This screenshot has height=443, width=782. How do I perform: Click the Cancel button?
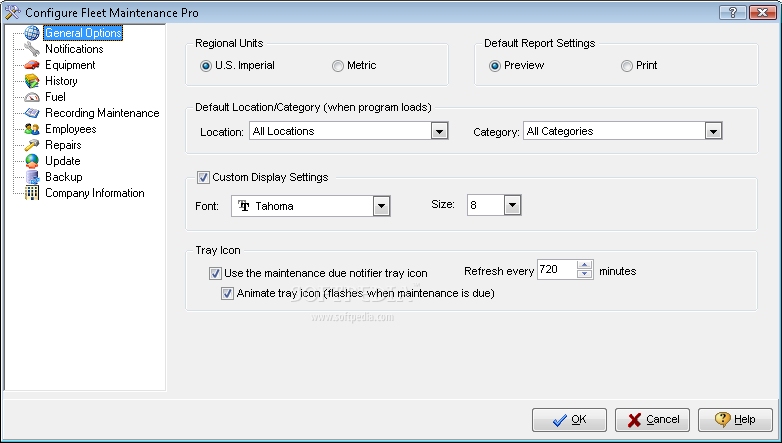coord(652,420)
